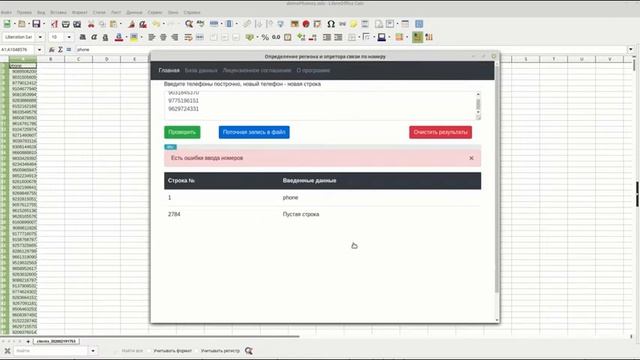The height and width of the screenshot is (360, 640).
Task: Click the Export as PDF icon
Action: coord(54,24)
